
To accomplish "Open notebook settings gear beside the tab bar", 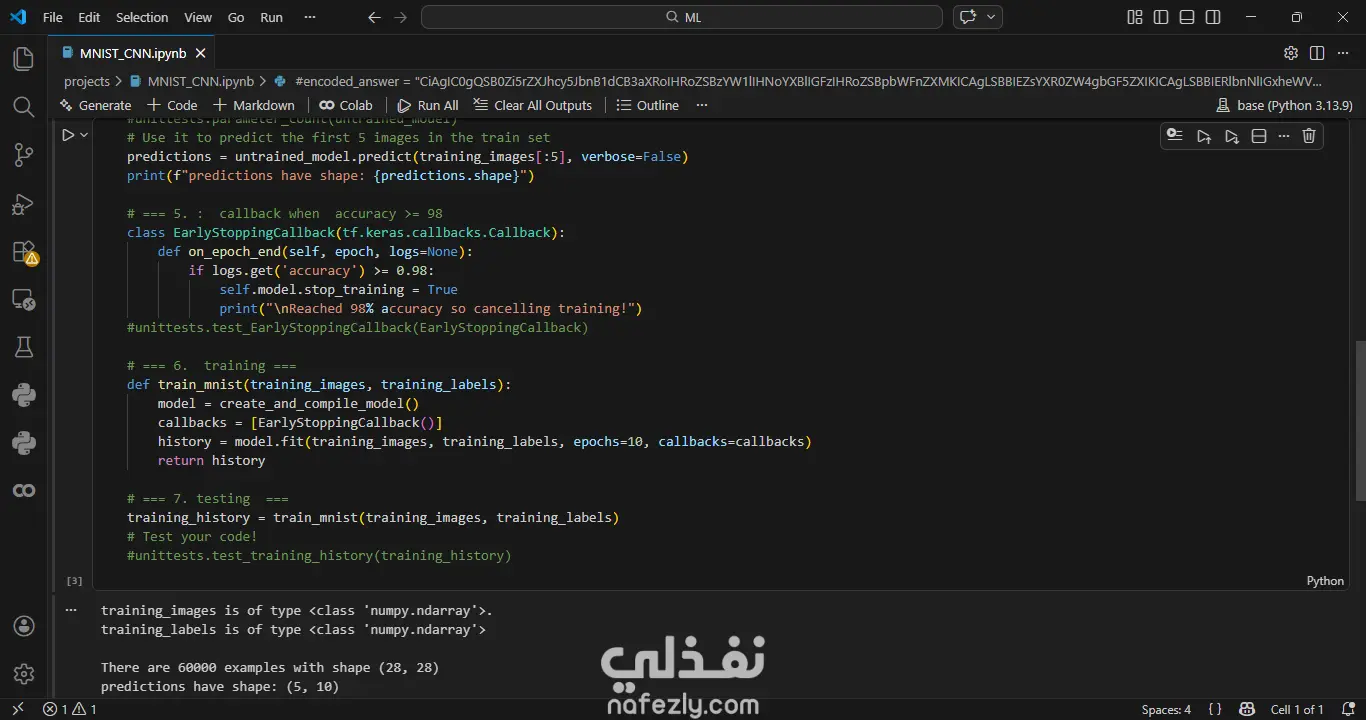I will [x=1291, y=53].
